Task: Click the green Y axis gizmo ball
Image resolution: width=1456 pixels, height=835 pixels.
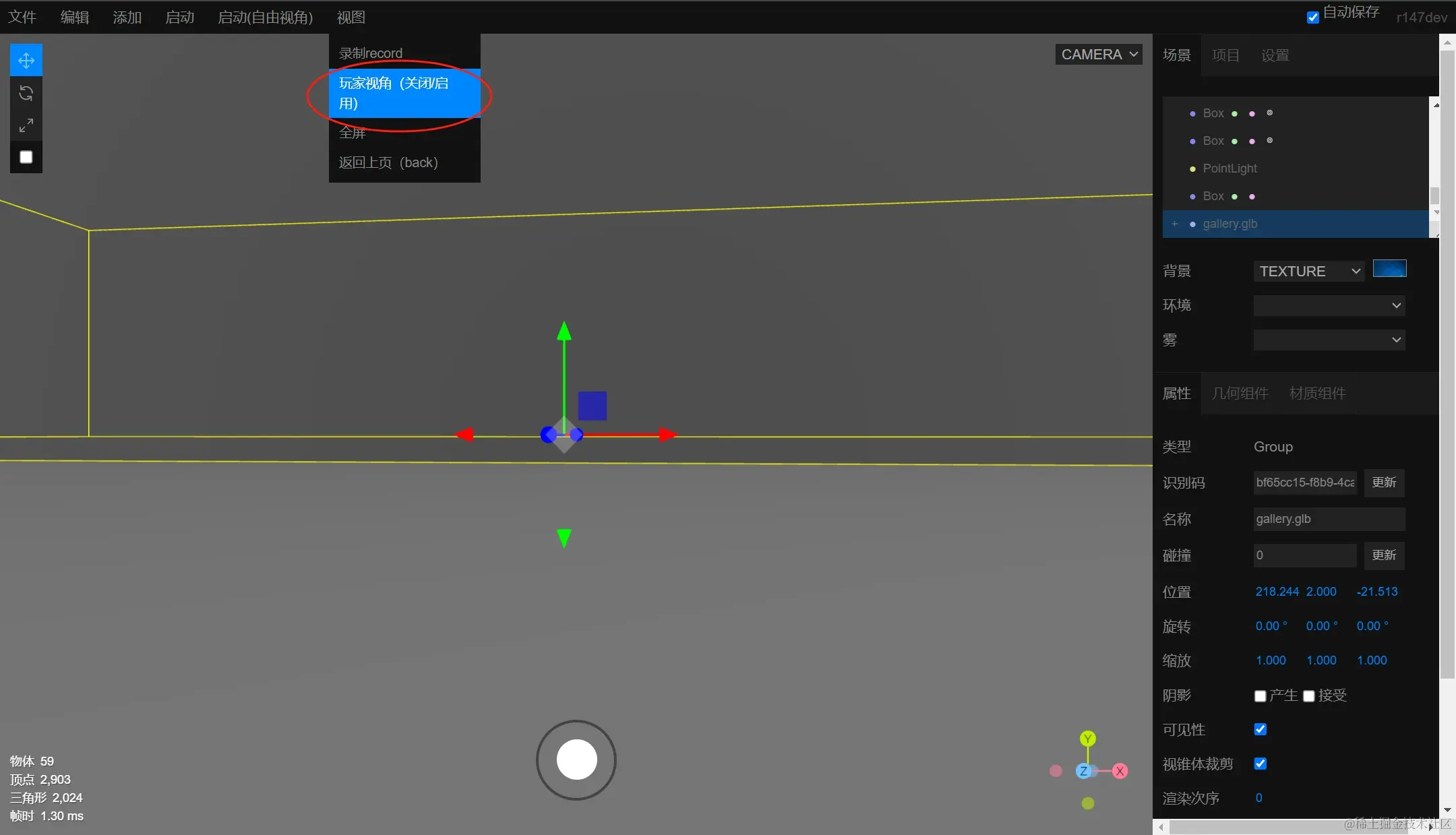Action: point(1087,739)
